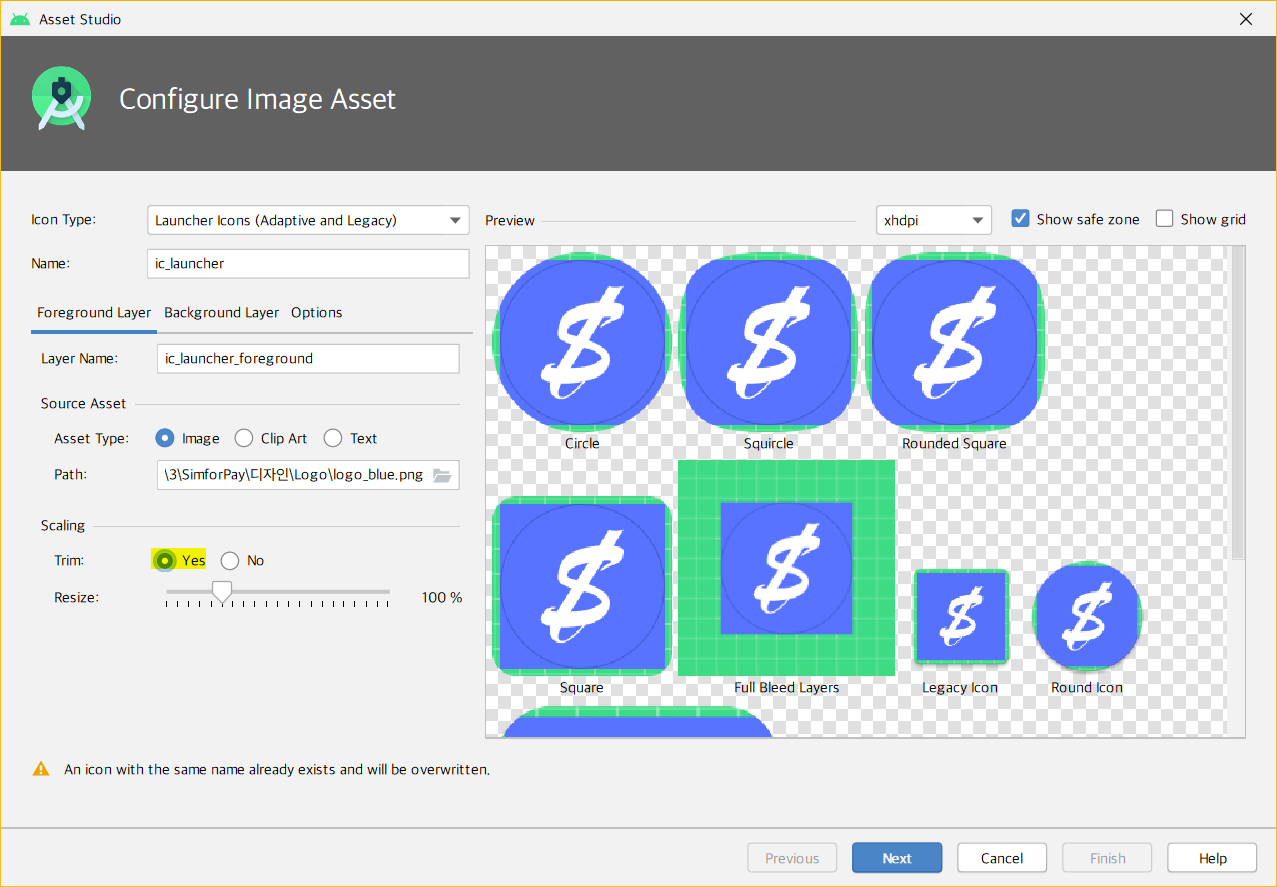Image resolution: width=1277 pixels, height=887 pixels.
Task: Click the Preview label
Action: (510, 220)
